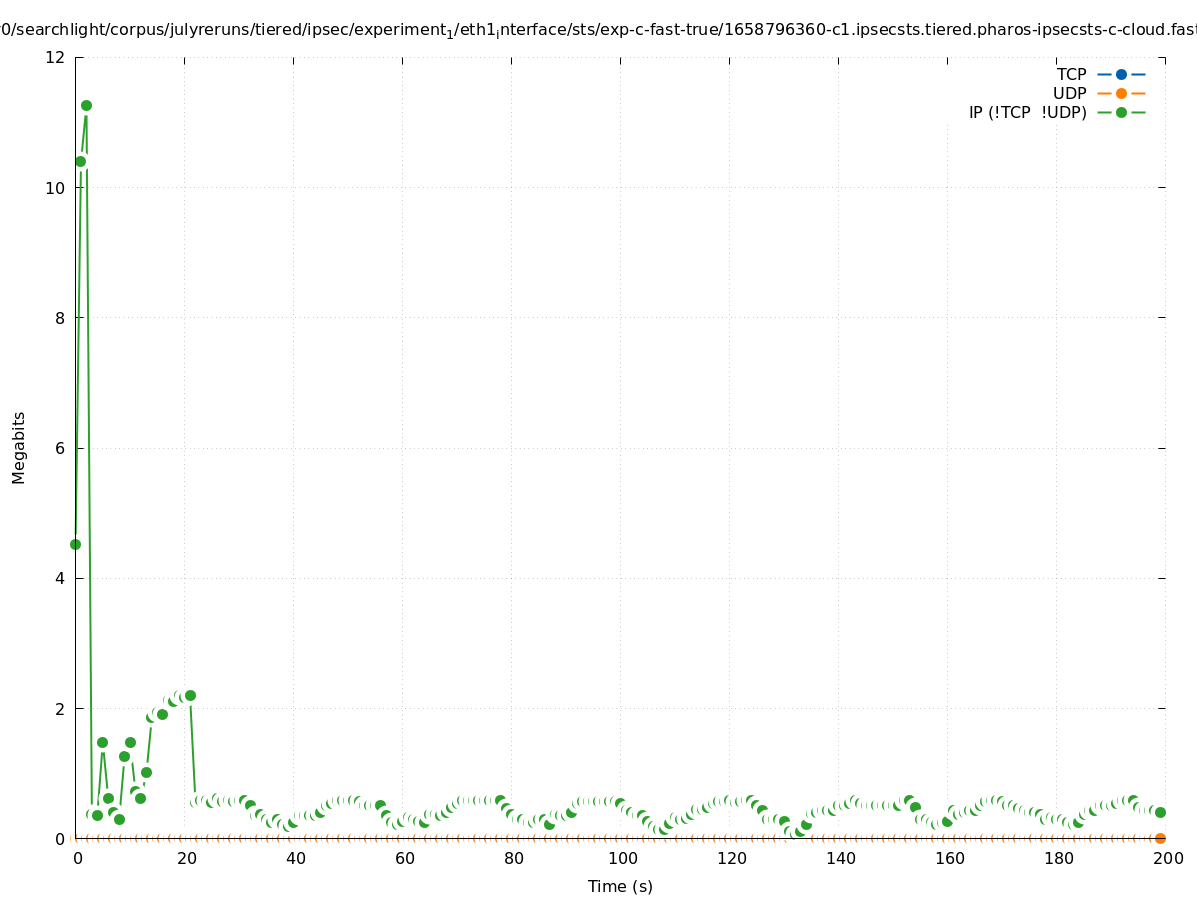Select the UDP legend label

point(1069,93)
